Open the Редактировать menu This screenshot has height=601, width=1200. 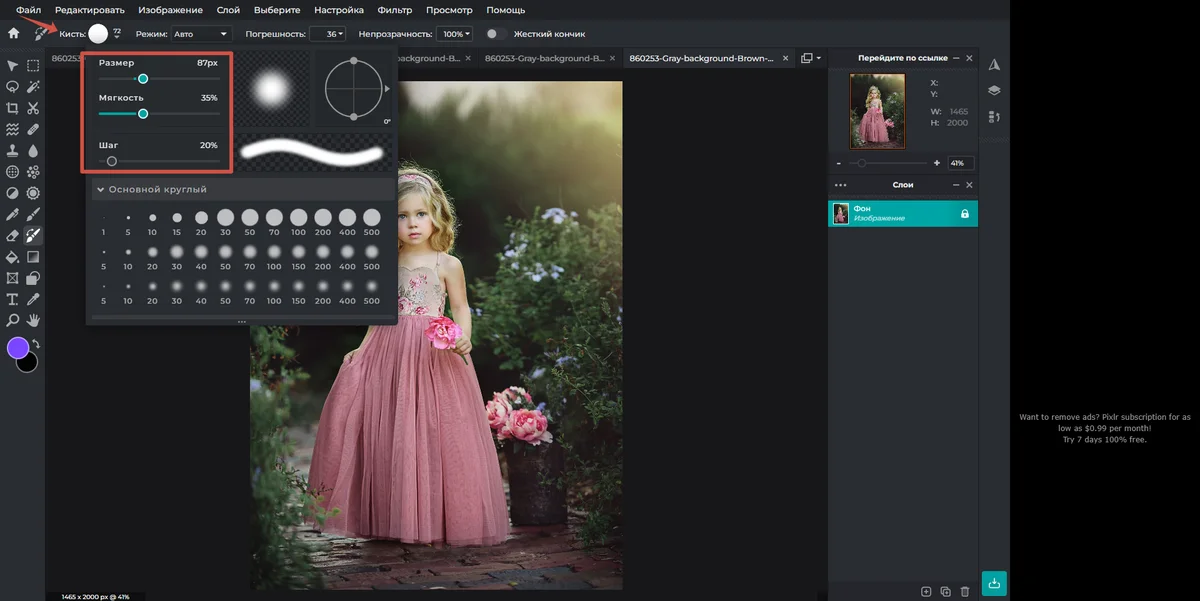pyautogui.click(x=90, y=10)
